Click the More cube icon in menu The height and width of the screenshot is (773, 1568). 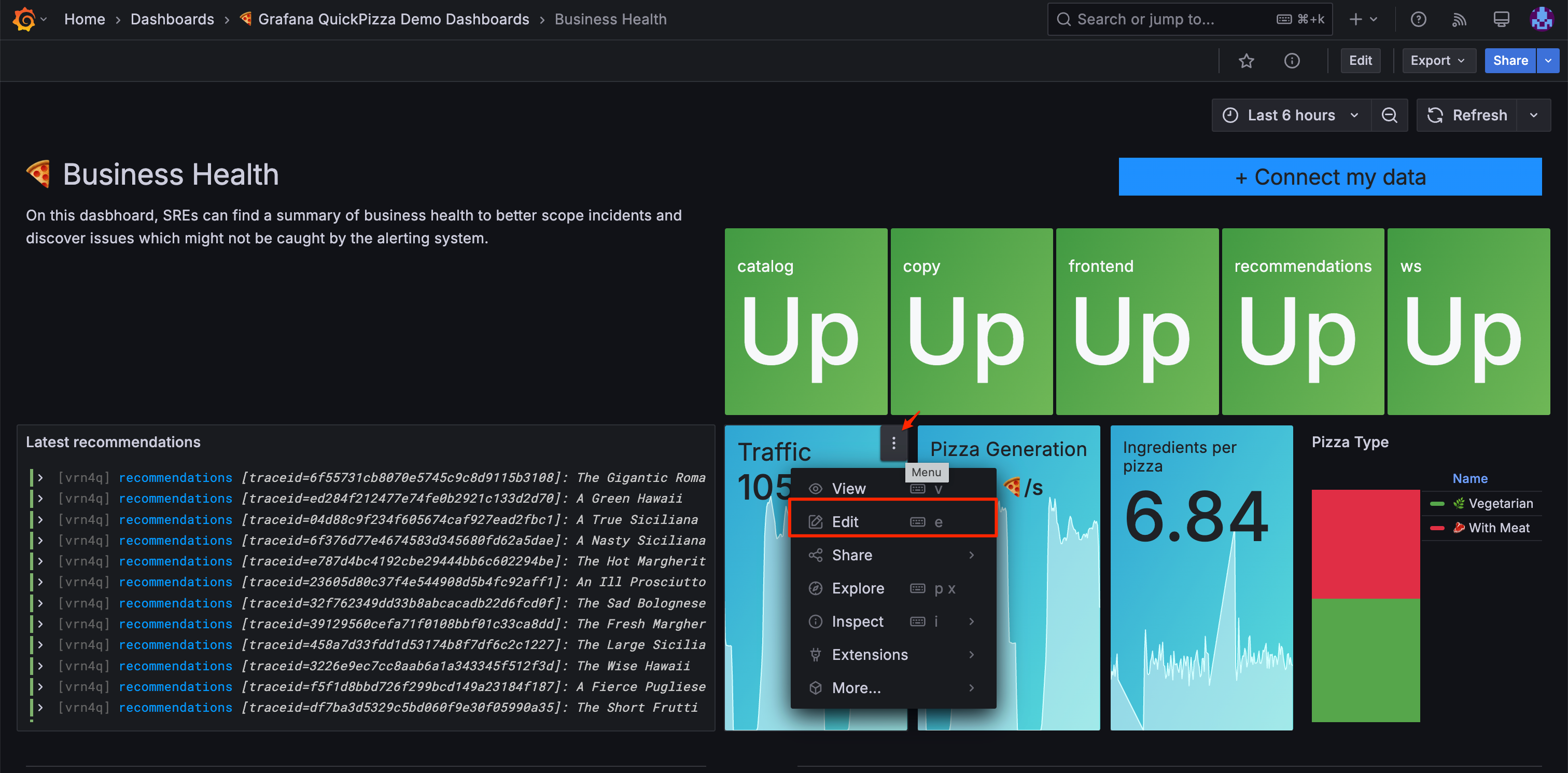pos(815,688)
